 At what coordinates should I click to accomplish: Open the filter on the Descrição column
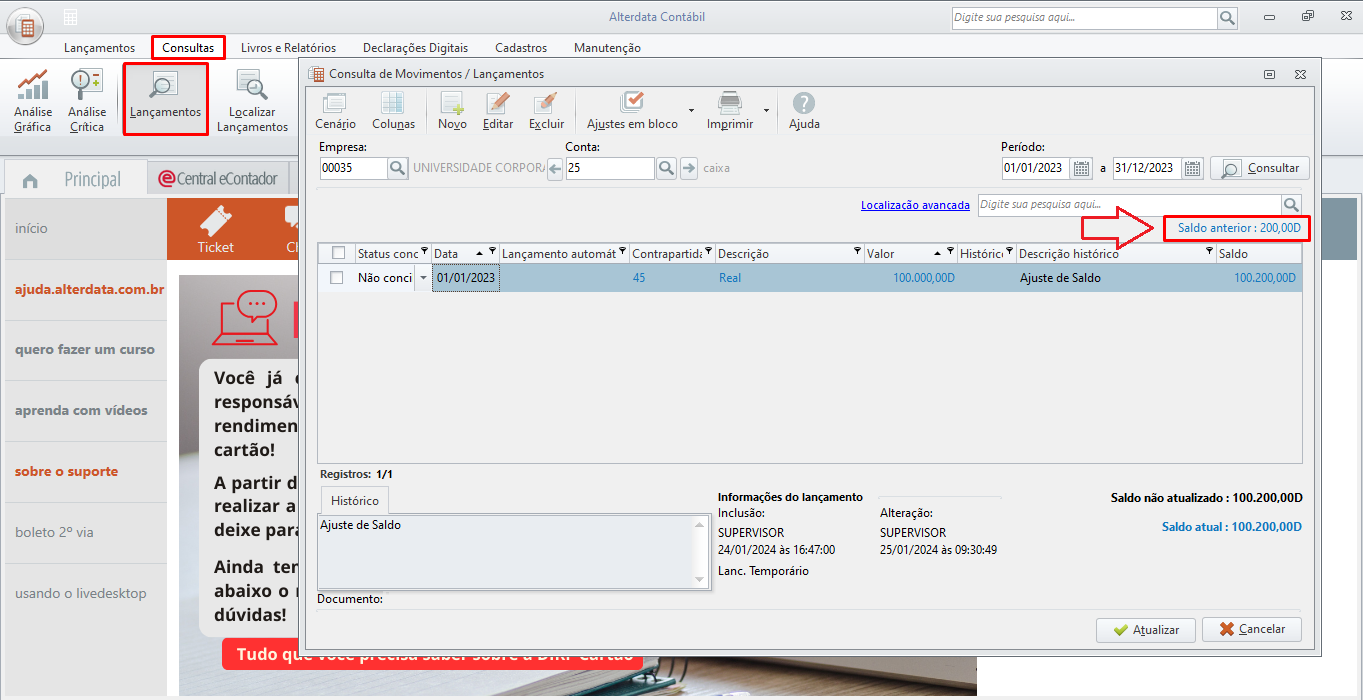857,251
